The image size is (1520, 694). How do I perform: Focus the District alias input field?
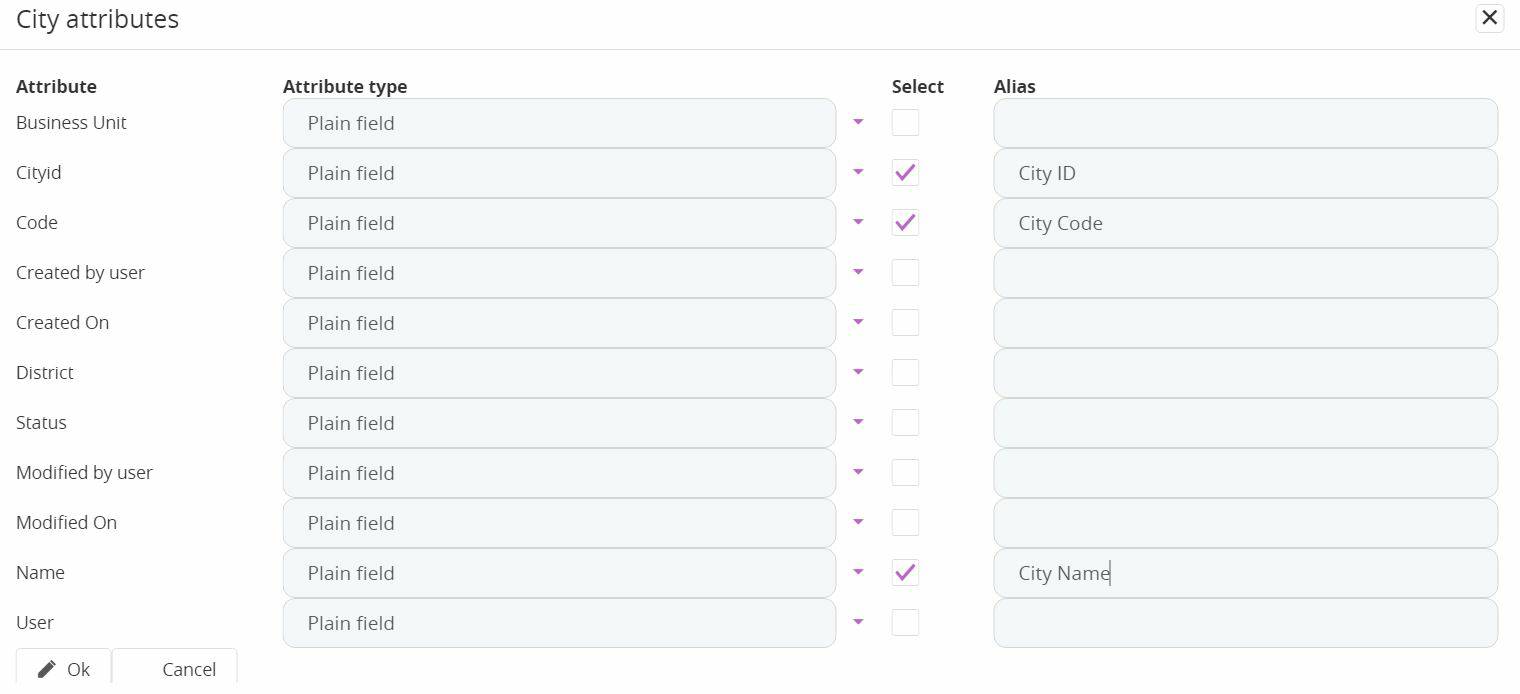pos(1245,373)
